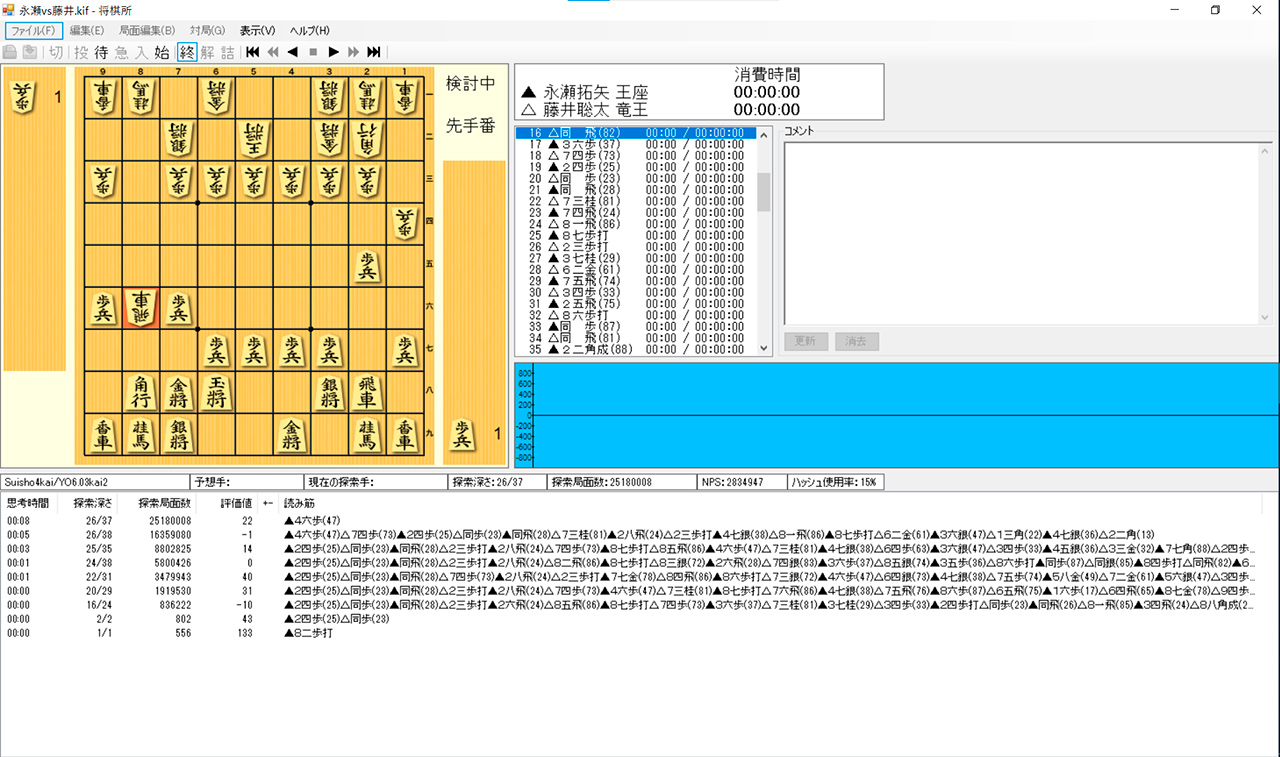Click the 待 (take back) toolbar button

click(101, 52)
